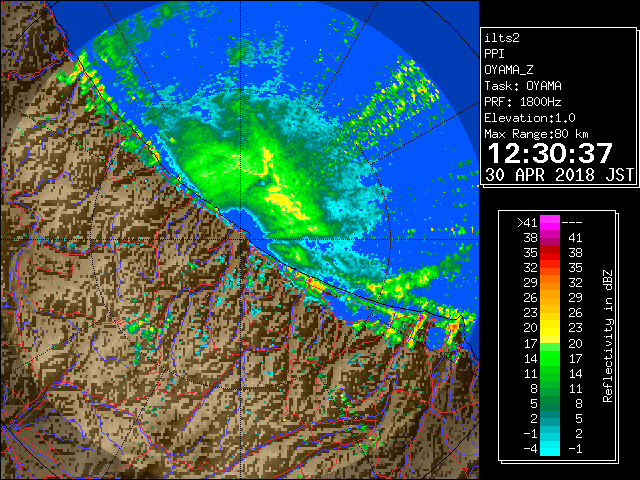Click the '30 APR 2018 JST' date
640x480 pixels.
coord(559,175)
